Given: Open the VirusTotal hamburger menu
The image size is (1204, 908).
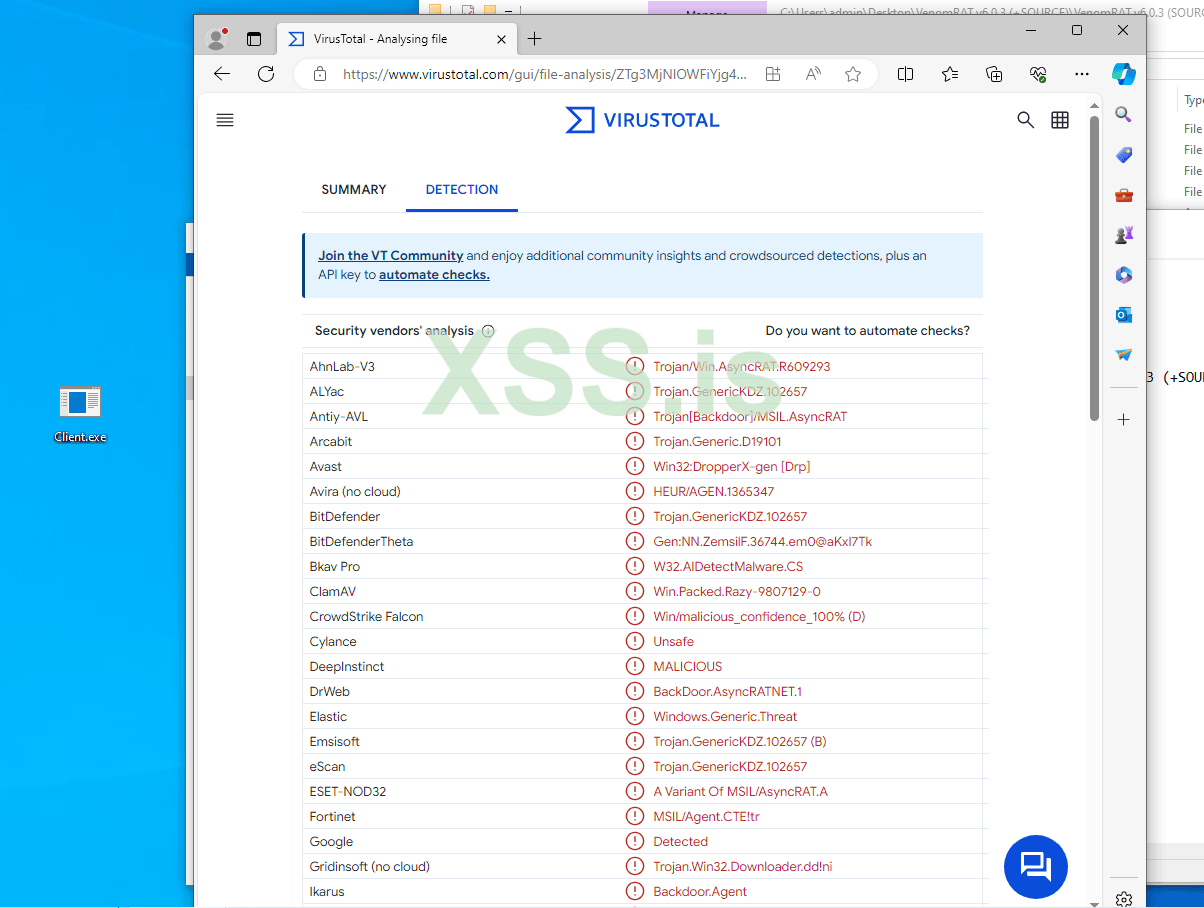Looking at the screenshot, I should [x=225, y=120].
